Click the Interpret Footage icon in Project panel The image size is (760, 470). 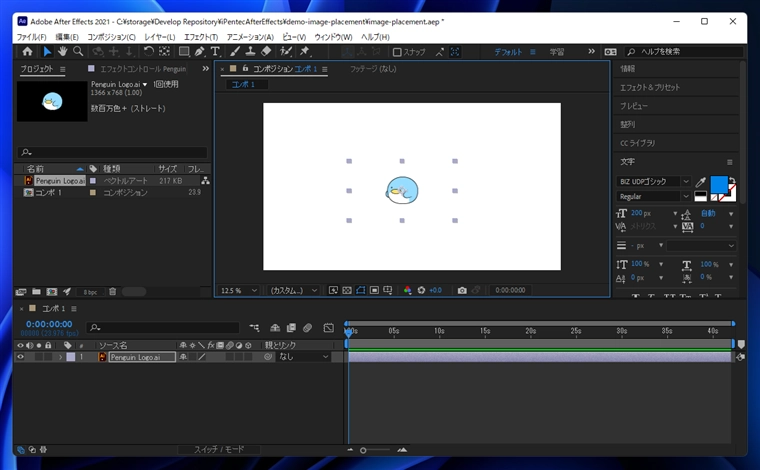[x=21, y=292]
